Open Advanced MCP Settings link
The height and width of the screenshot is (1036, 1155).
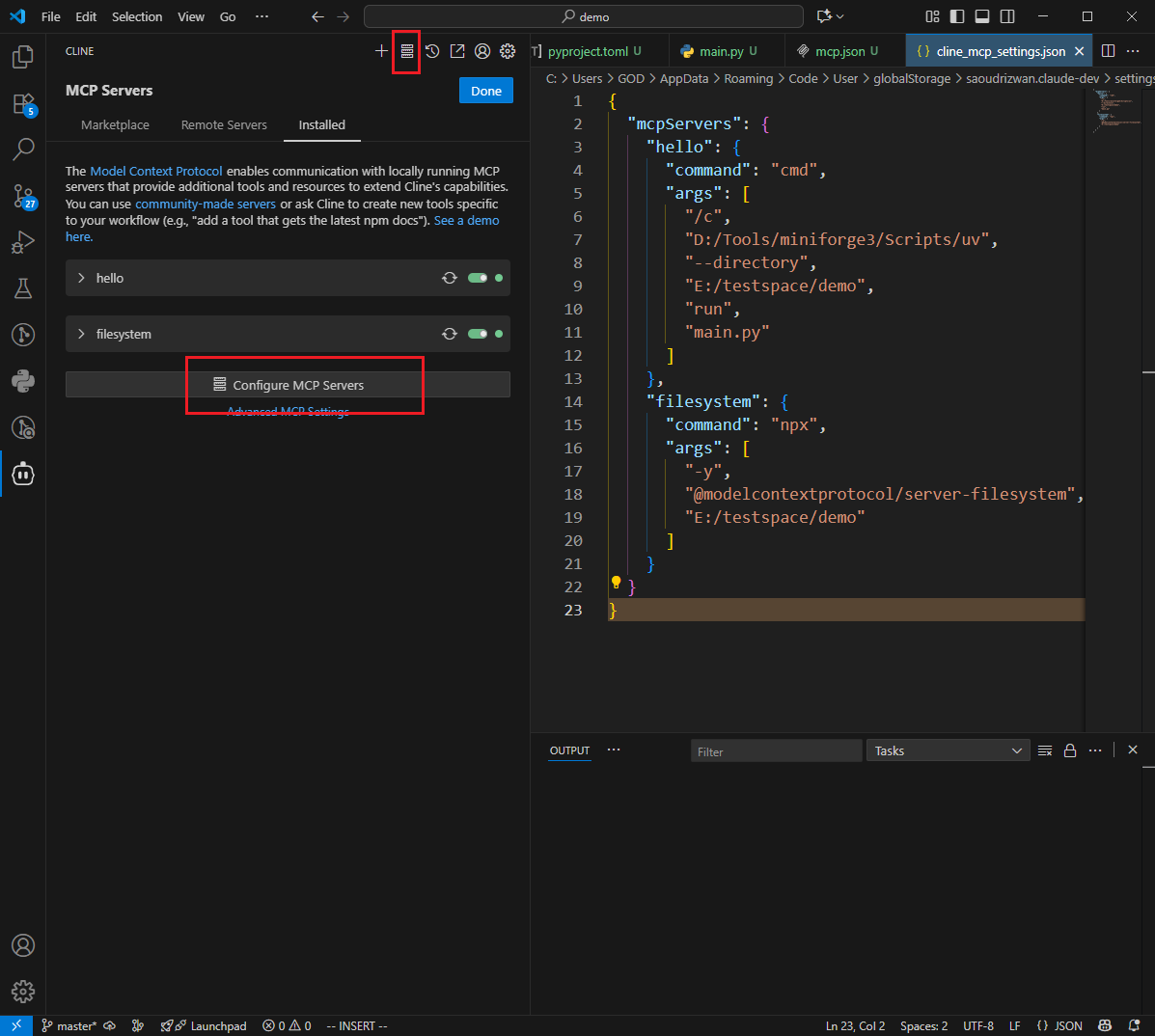tap(288, 411)
